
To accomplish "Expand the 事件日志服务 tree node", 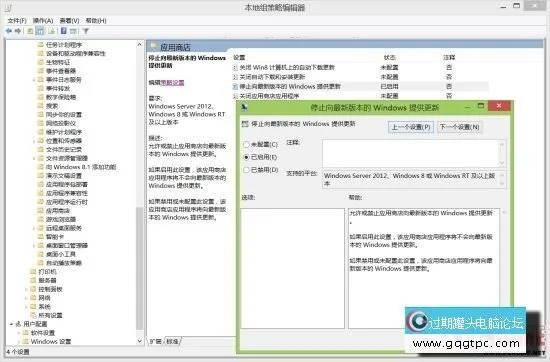I will 34,80.
